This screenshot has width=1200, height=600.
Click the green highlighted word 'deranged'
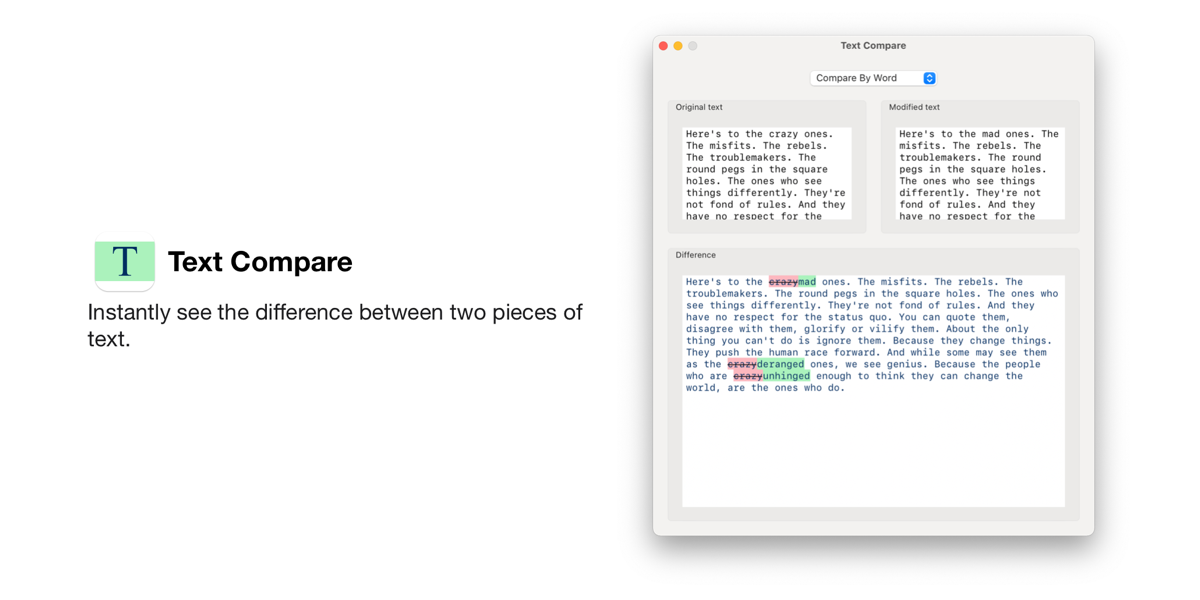point(781,364)
